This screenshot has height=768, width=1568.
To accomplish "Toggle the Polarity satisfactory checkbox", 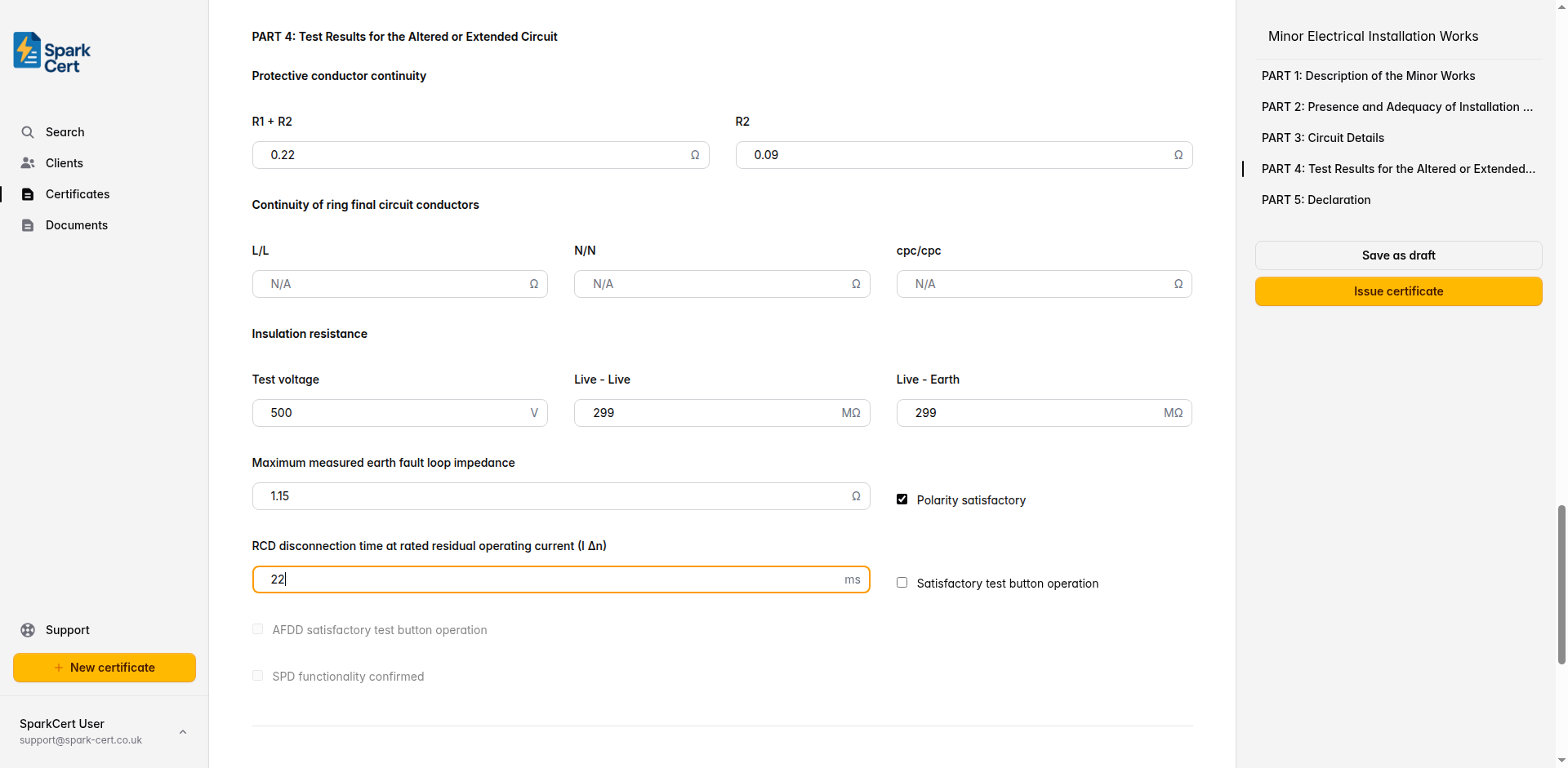I will [902, 499].
